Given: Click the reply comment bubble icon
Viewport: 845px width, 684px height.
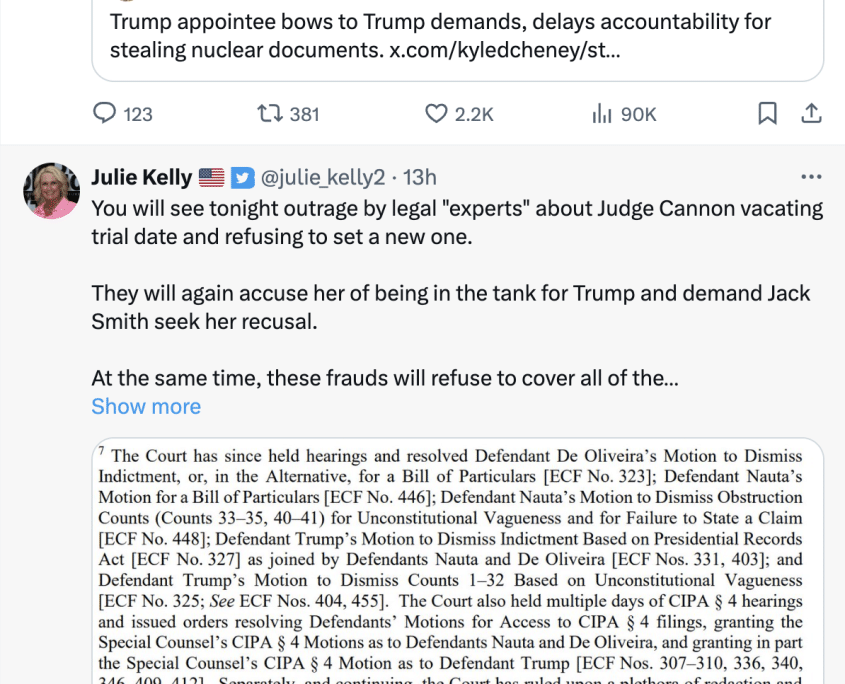Looking at the screenshot, I should 105,114.
